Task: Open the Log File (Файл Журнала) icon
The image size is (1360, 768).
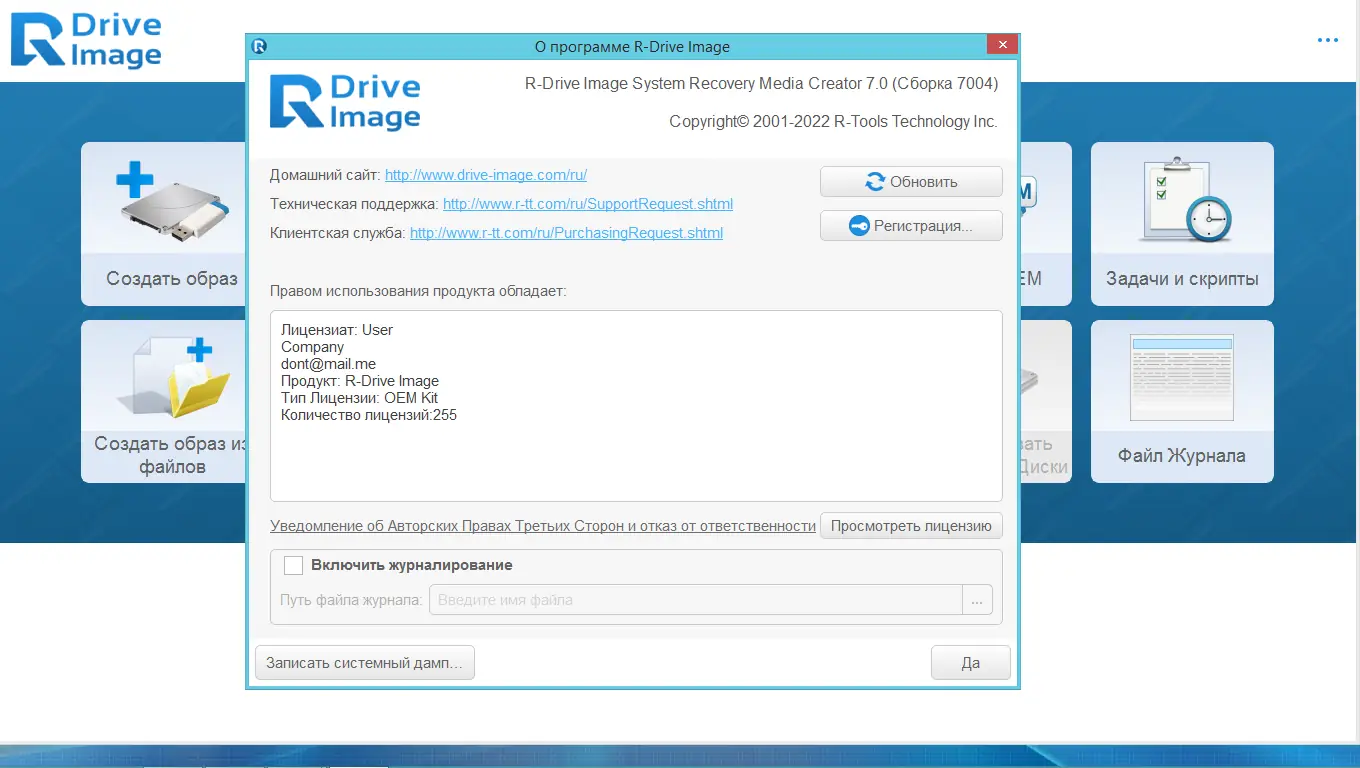Action: click(x=1181, y=378)
